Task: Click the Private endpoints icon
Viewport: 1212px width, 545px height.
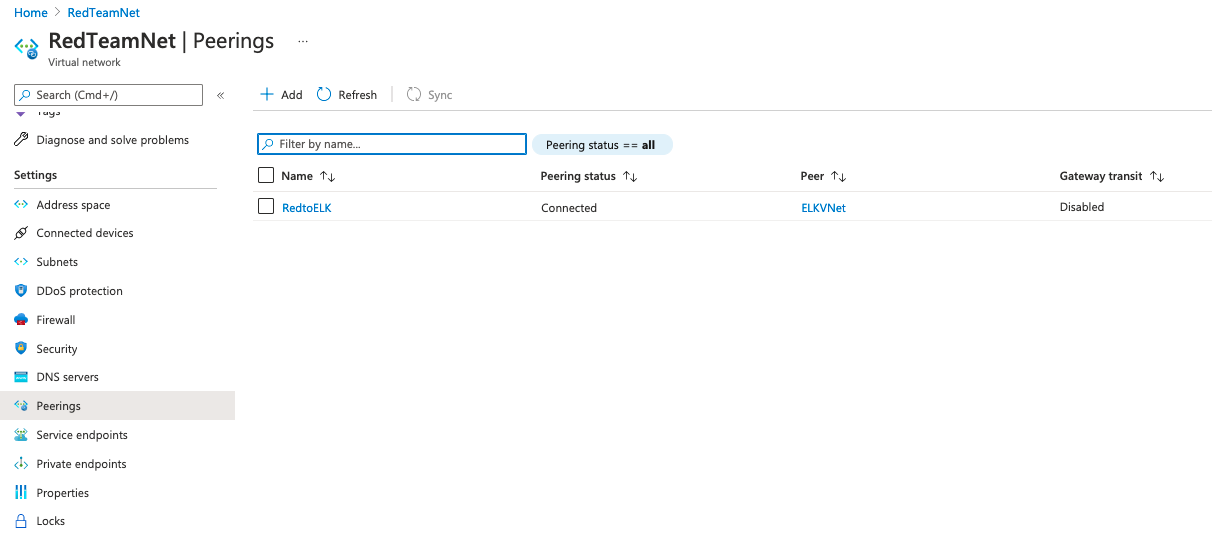Action: click(x=21, y=464)
